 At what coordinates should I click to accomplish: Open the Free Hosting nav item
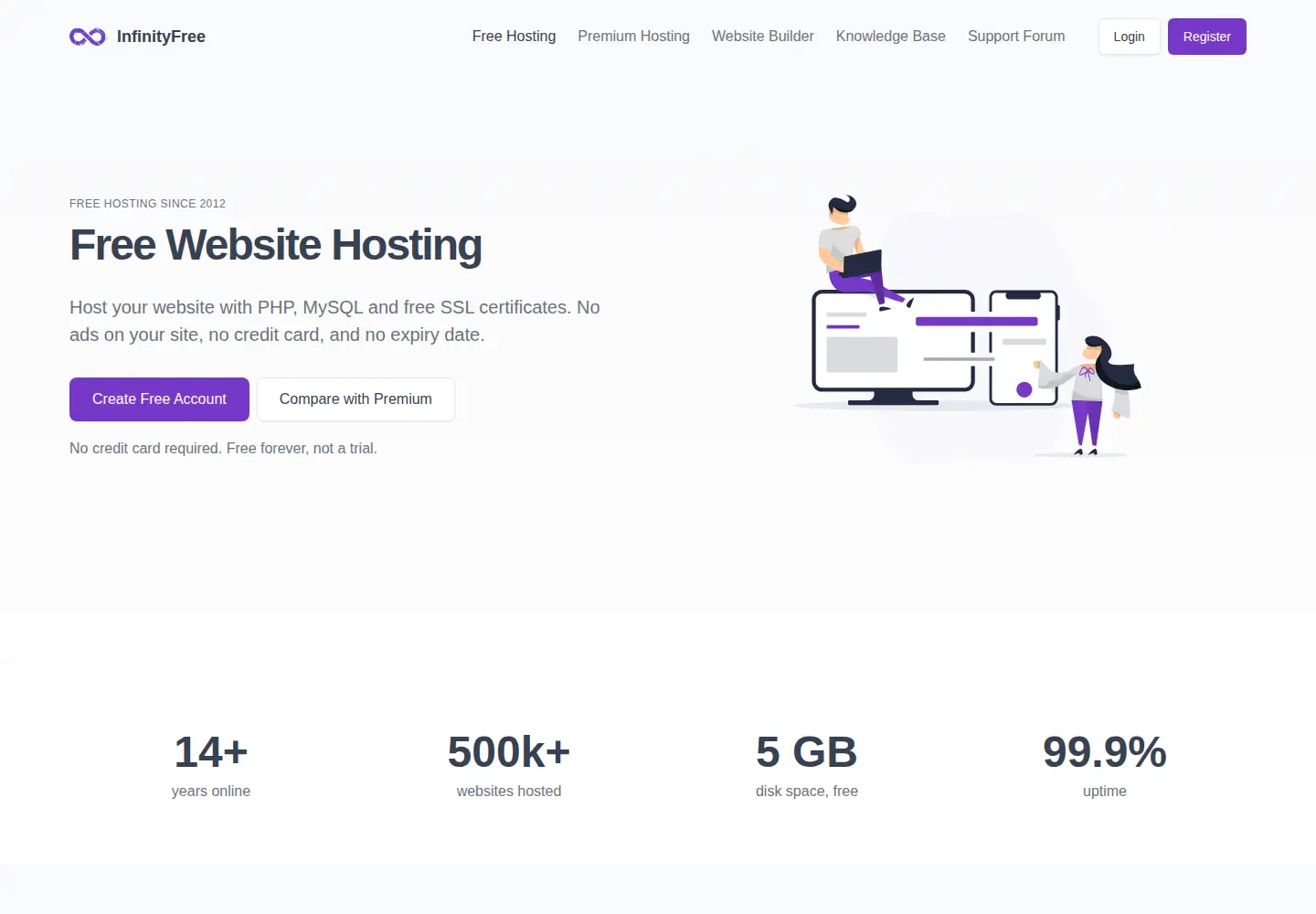pos(514,37)
